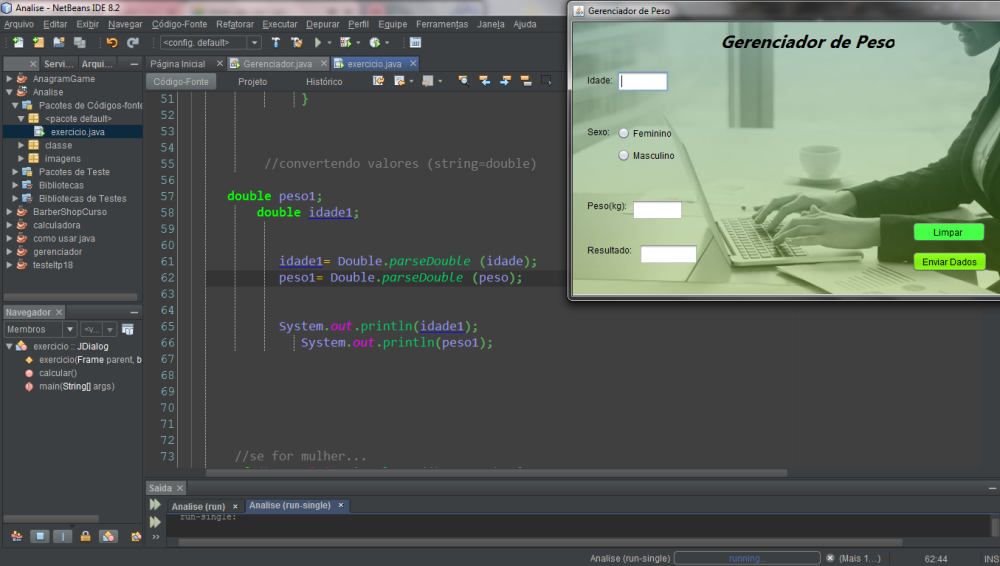Close the exercicio.java editor tab
This screenshot has height=566, width=1000.
(413, 63)
